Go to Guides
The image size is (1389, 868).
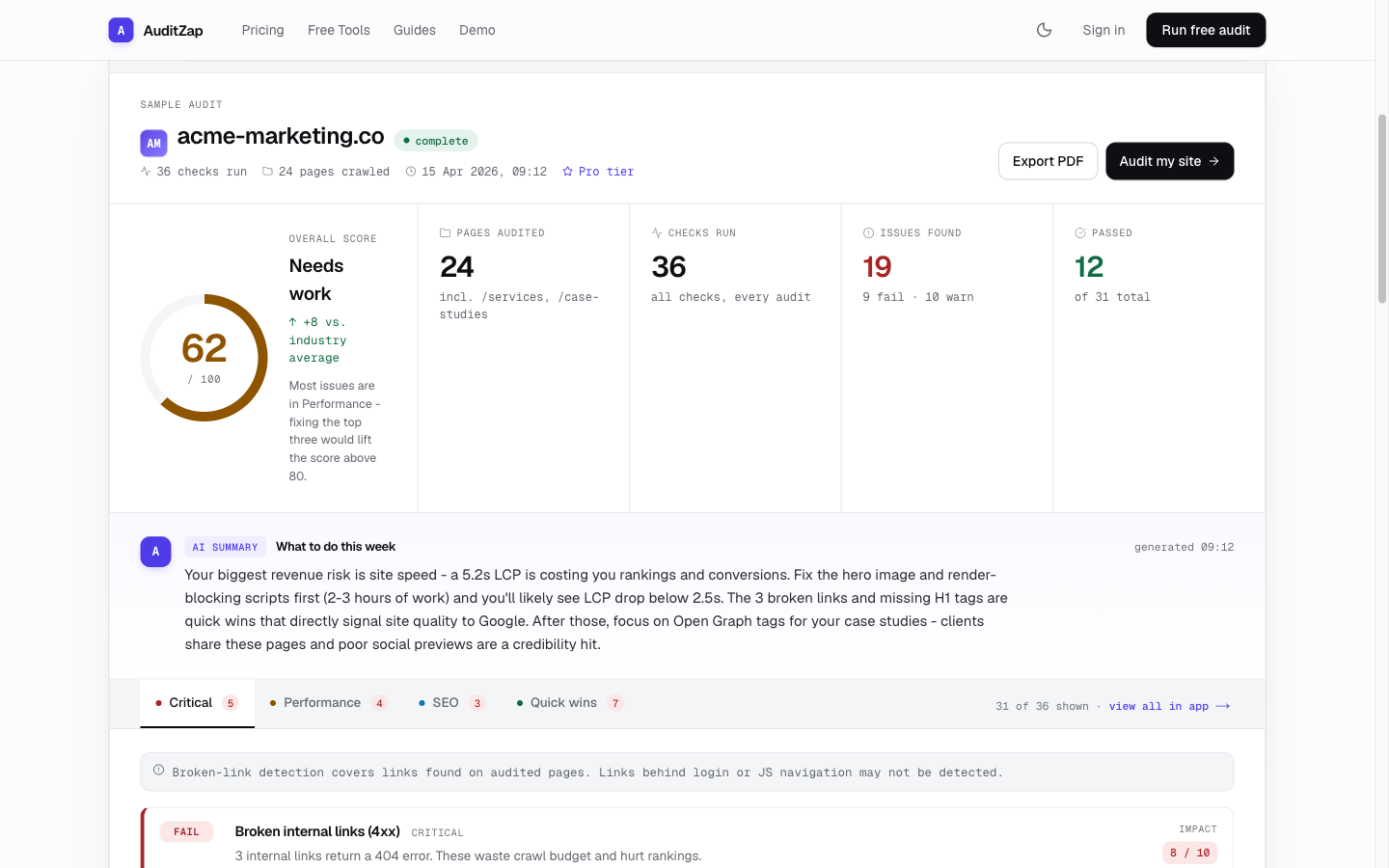point(415,30)
